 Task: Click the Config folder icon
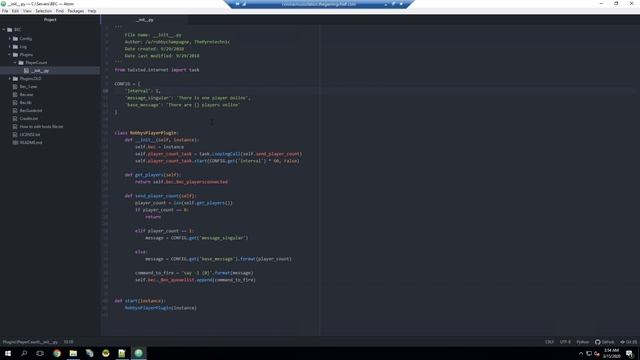pos(16,38)
